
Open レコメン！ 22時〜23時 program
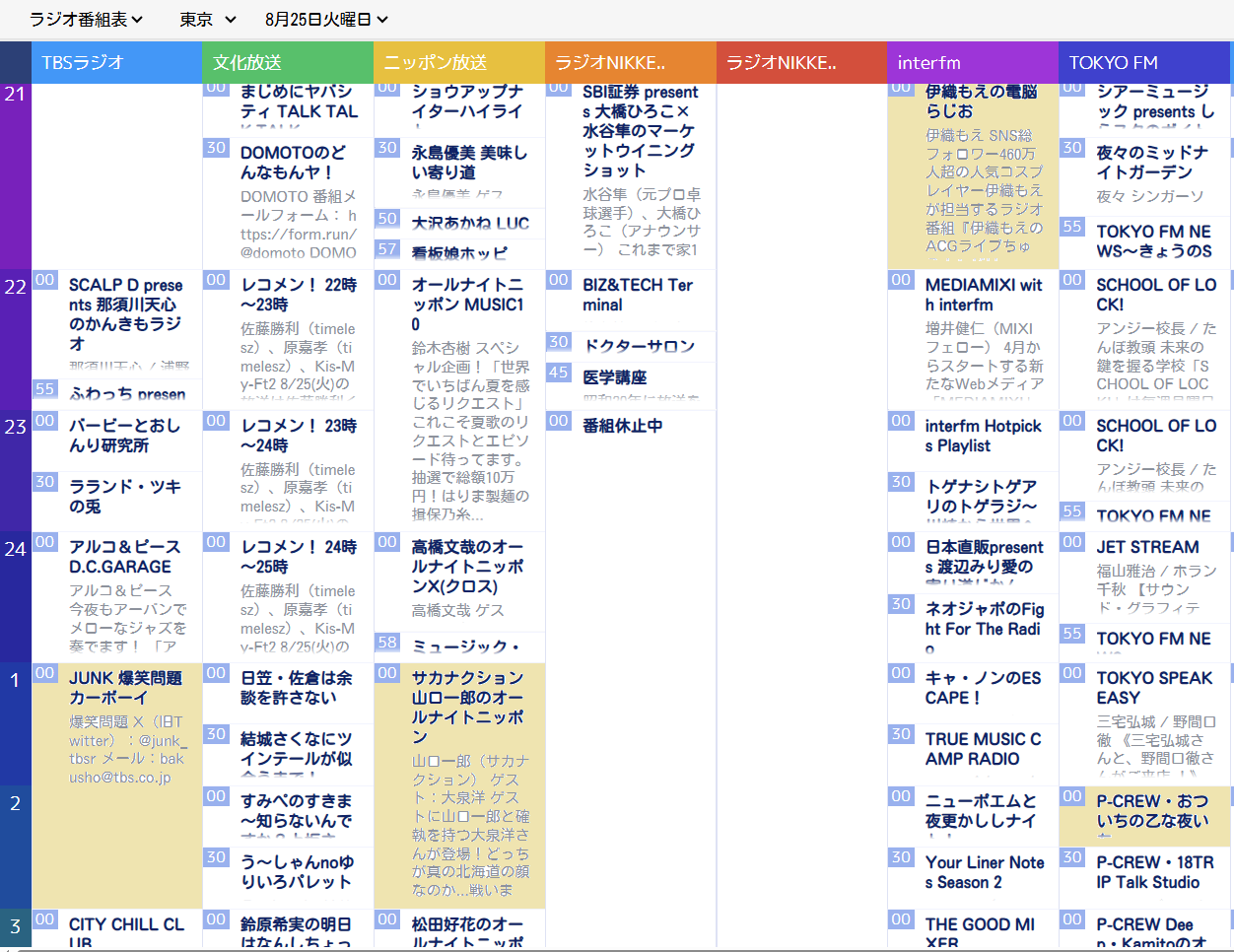coord(288,339)
